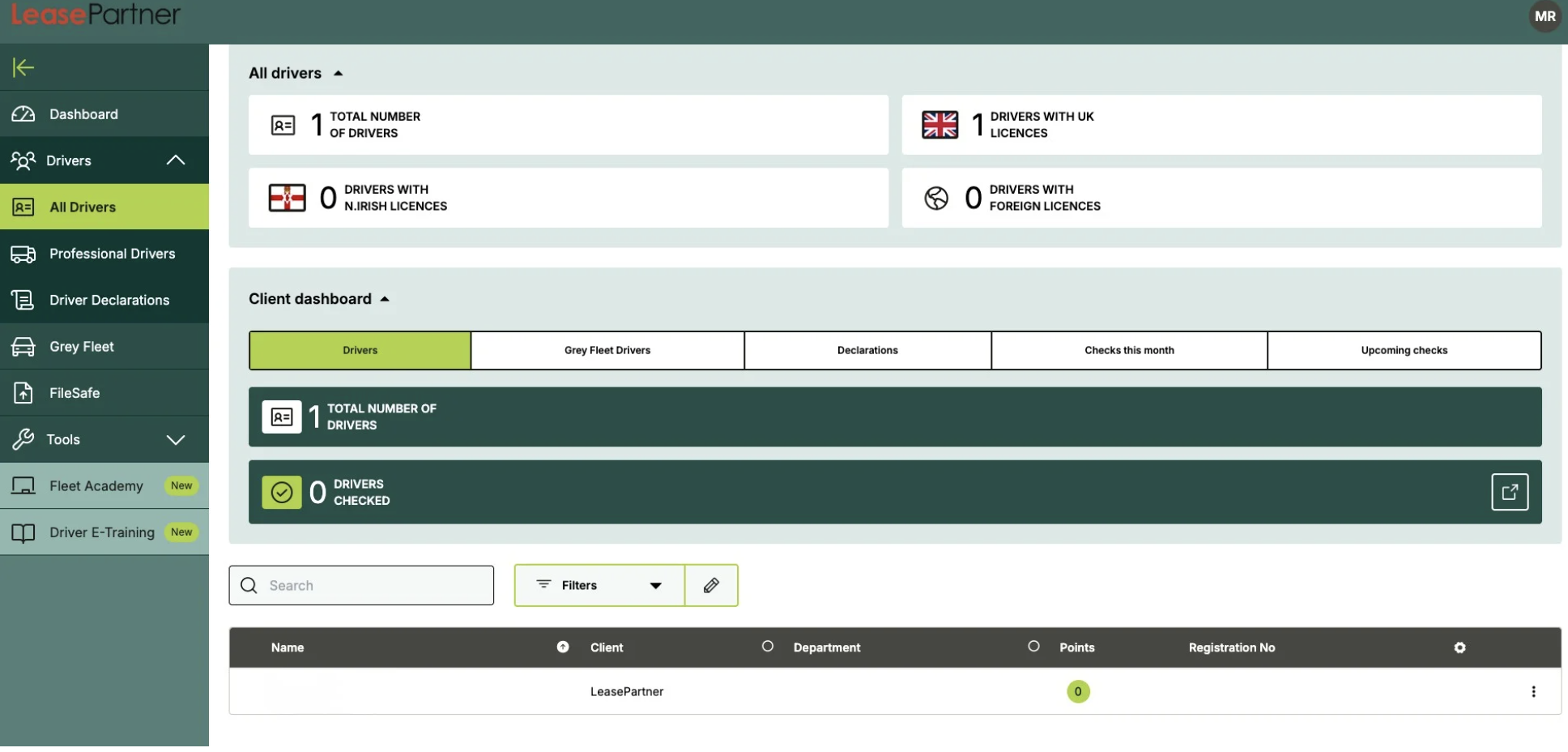Click the Fleet Academy laptop icon

23,486
